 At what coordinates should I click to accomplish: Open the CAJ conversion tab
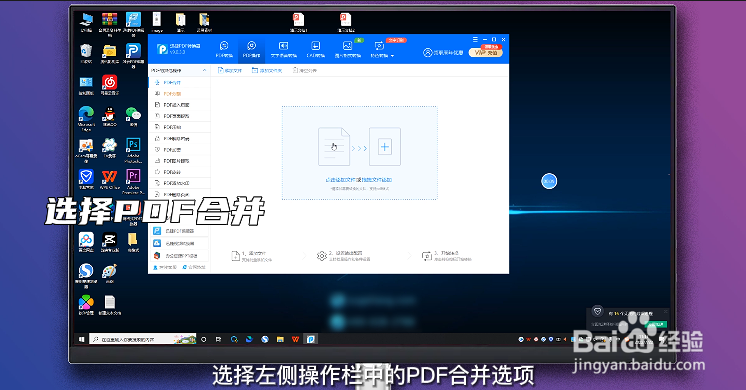coord(315,49)
